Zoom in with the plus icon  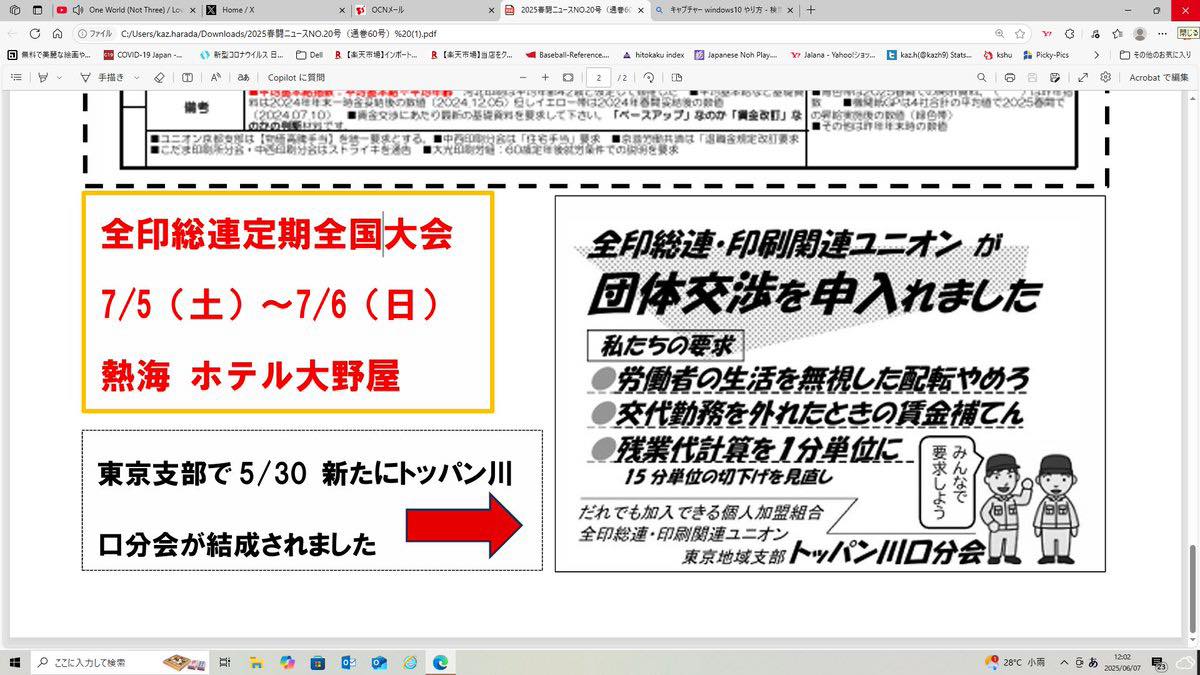click(x=545, y=77)
